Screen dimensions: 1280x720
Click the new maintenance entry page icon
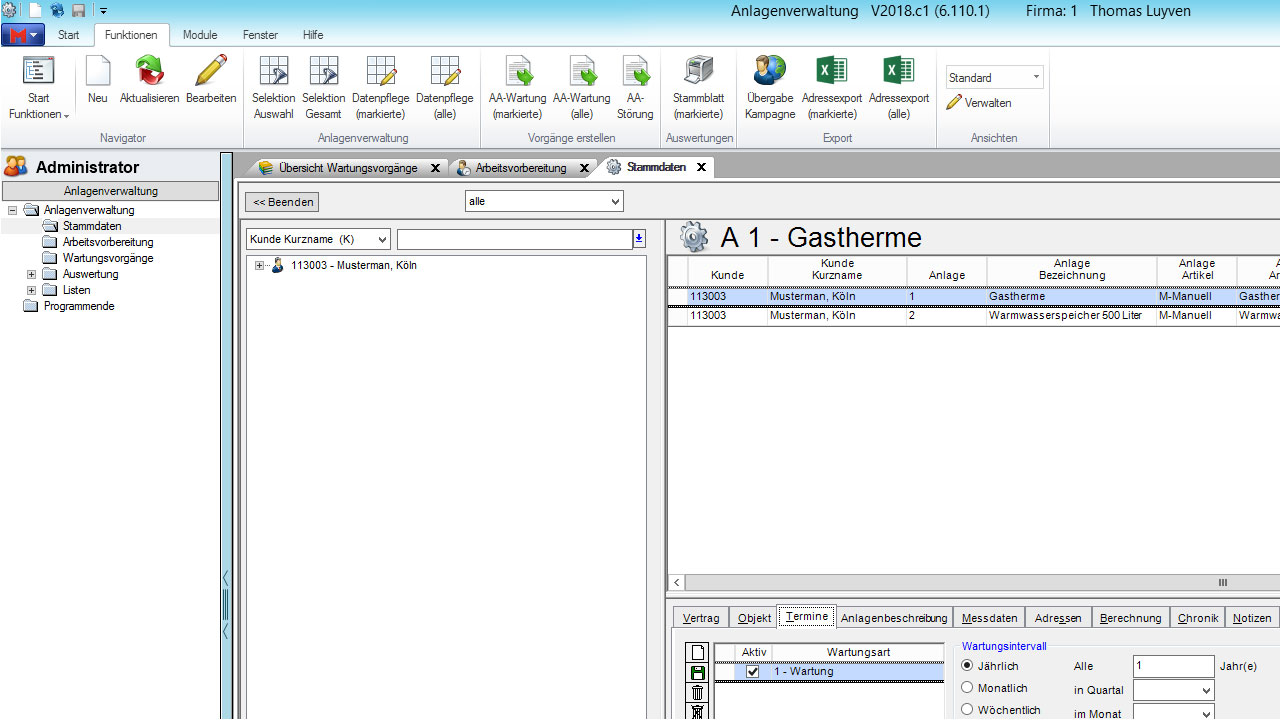698,653
